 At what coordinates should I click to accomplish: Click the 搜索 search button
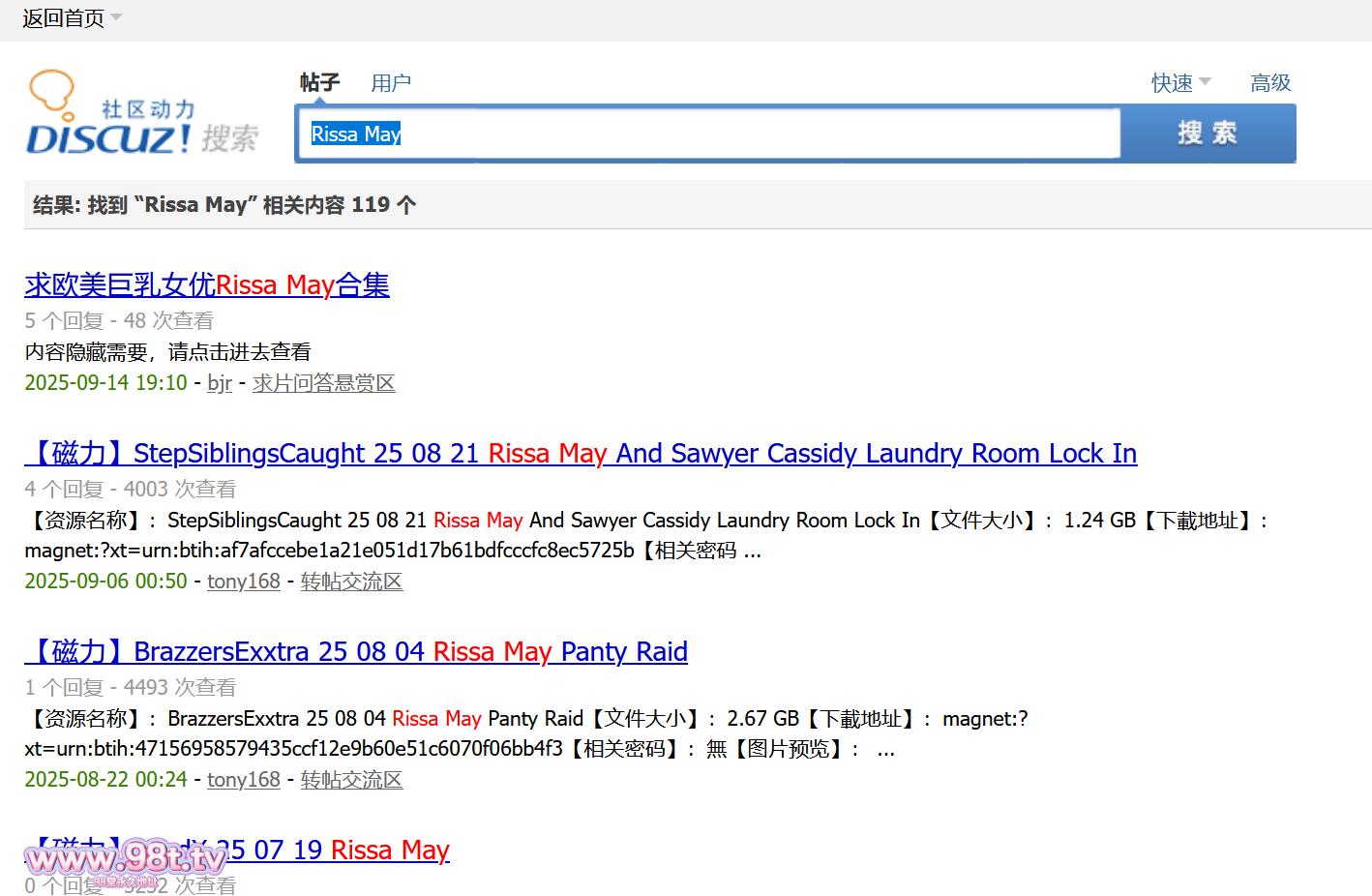1208,134
